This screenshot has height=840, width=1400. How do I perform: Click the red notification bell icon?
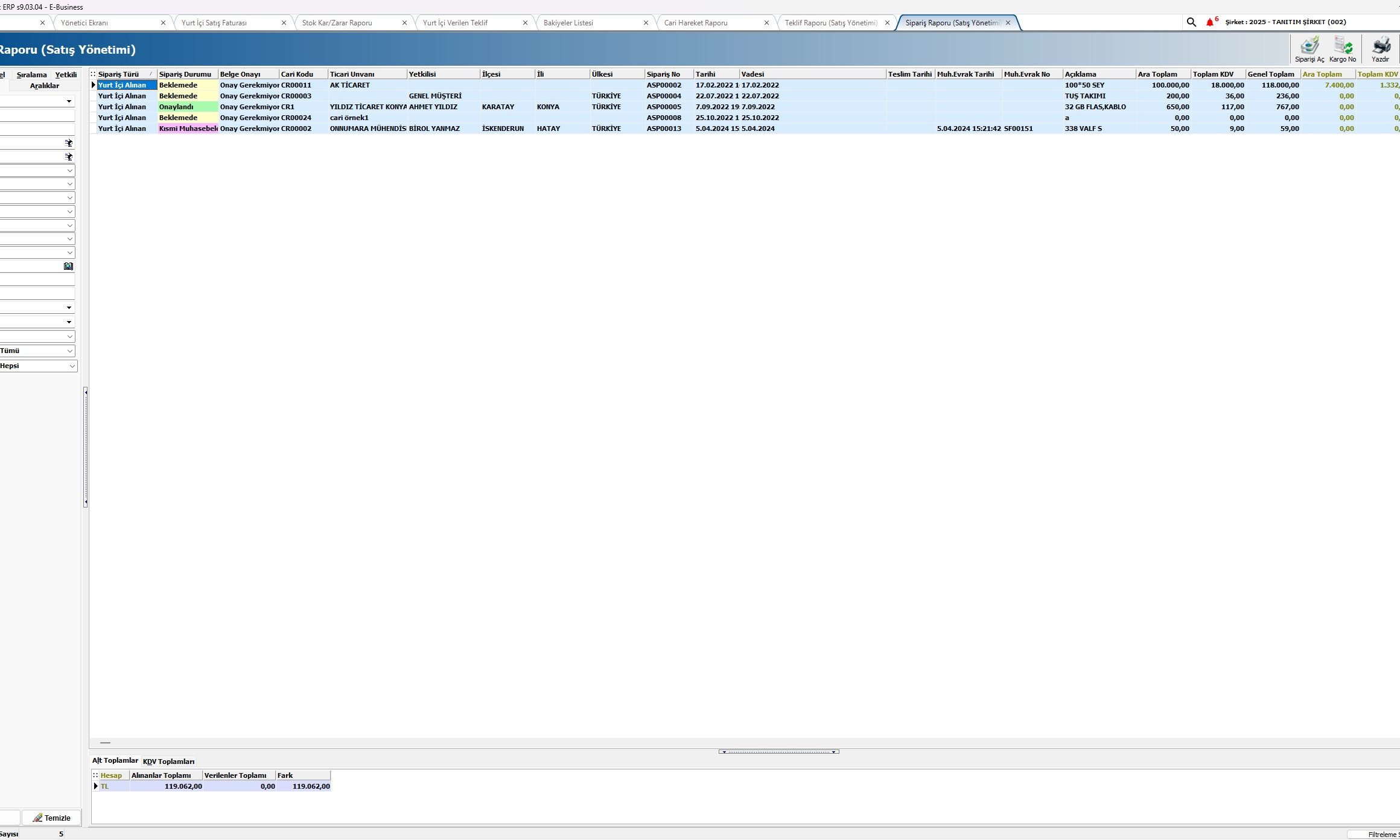(1209, 22)
